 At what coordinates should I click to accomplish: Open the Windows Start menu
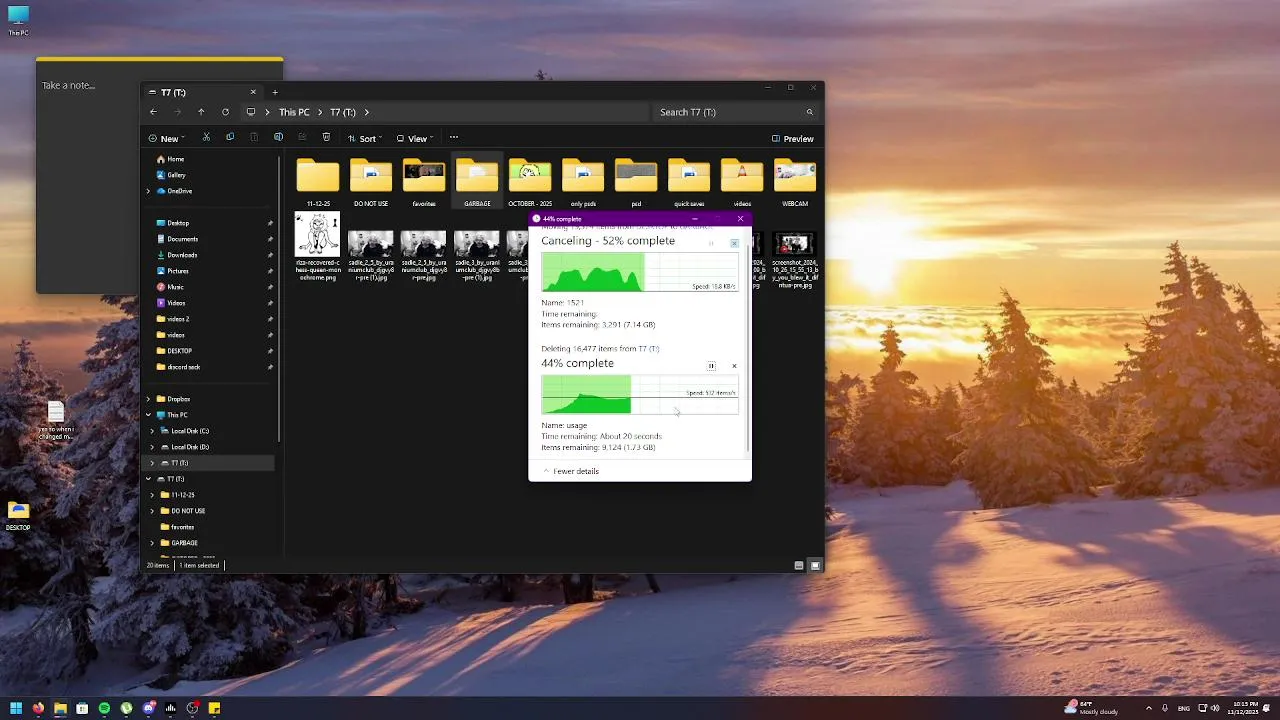coord(16,708)
